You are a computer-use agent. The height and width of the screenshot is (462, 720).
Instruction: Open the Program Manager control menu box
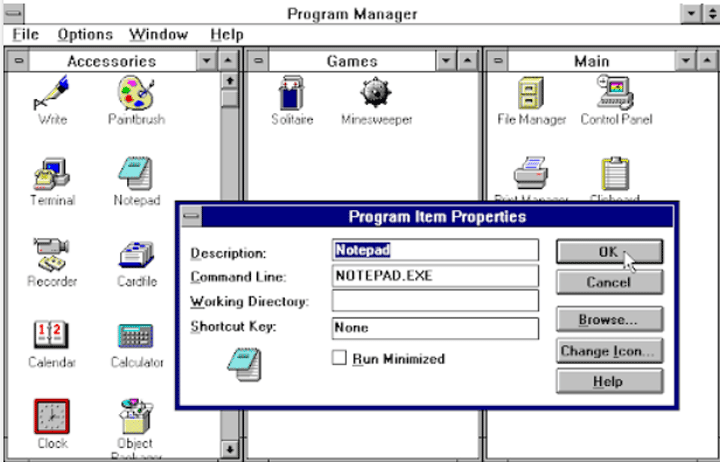(13, 13)
